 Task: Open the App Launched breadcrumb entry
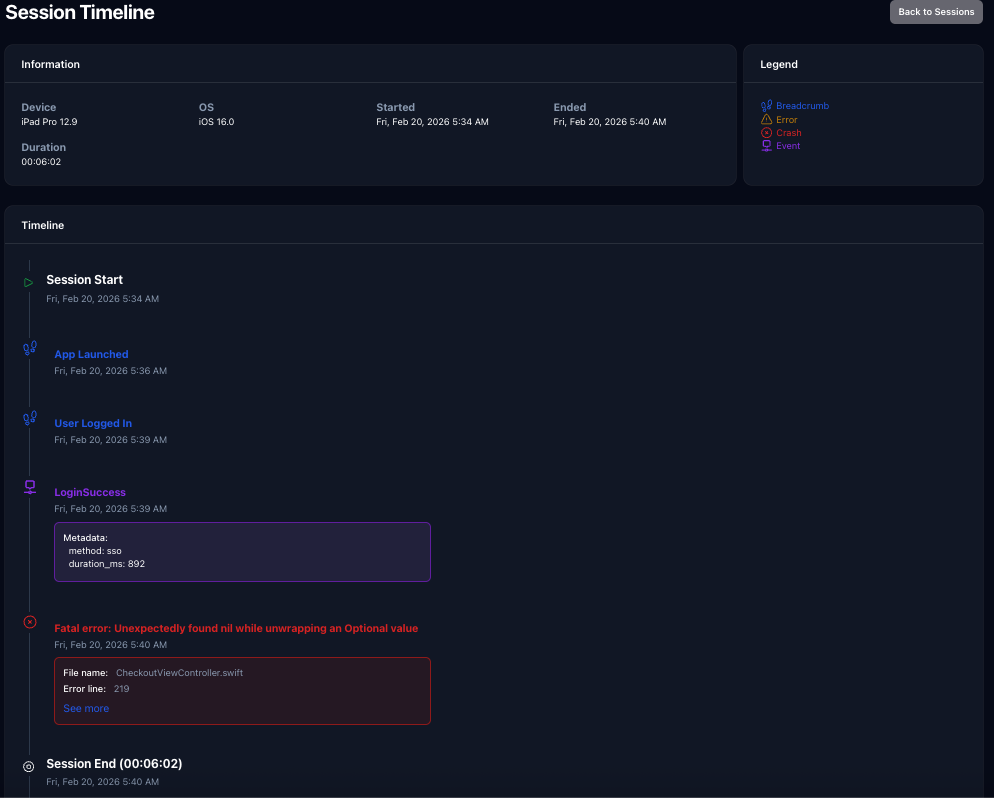(x=91, y=354)
